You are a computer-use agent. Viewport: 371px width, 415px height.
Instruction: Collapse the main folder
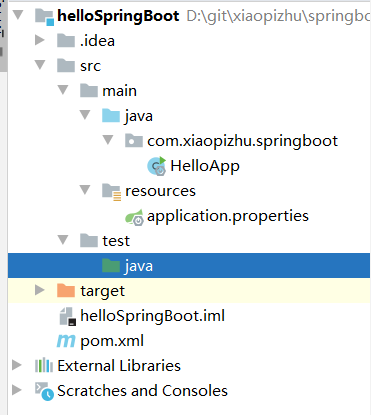point(63,90)
